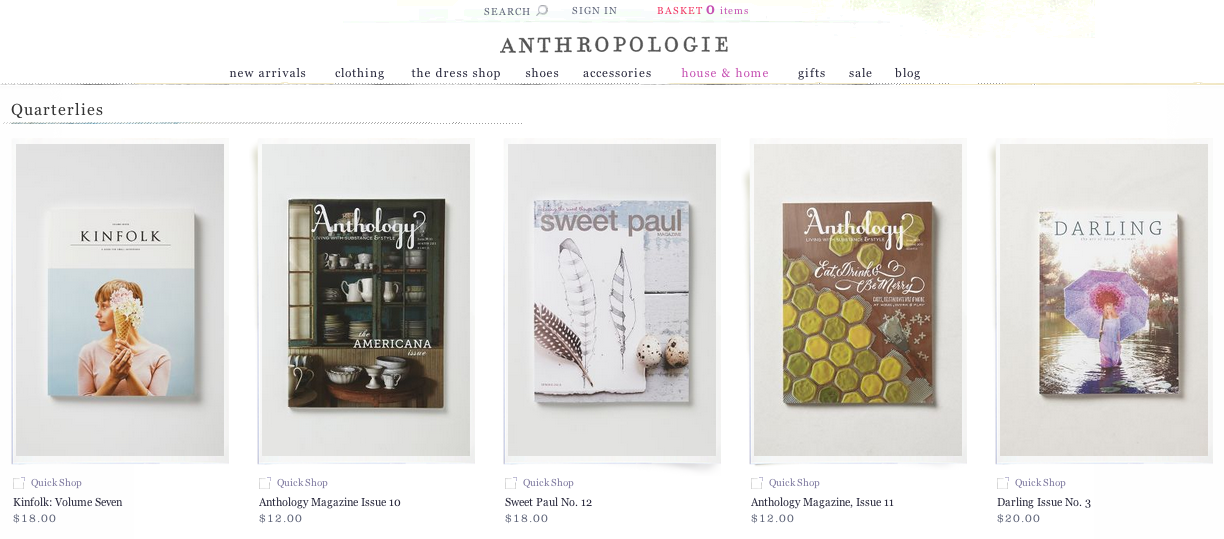Screen dimensions: 1224x539
Task: Open the accessories menu
Action: (617, 73)
